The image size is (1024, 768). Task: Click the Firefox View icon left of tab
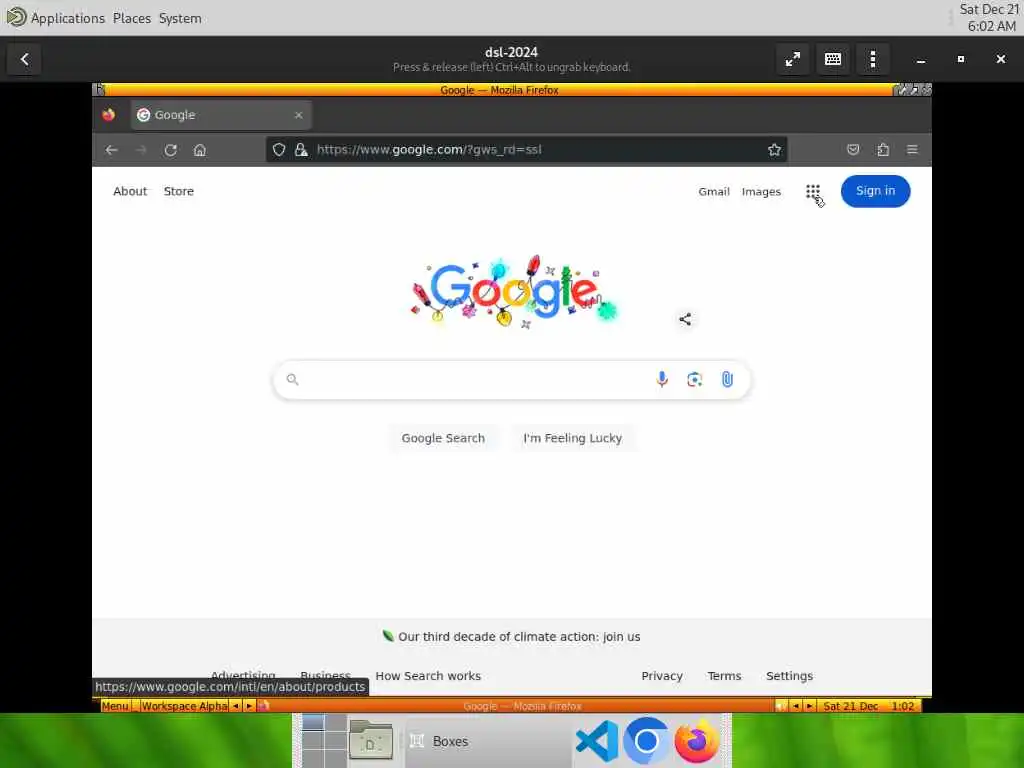coord(109,115)
